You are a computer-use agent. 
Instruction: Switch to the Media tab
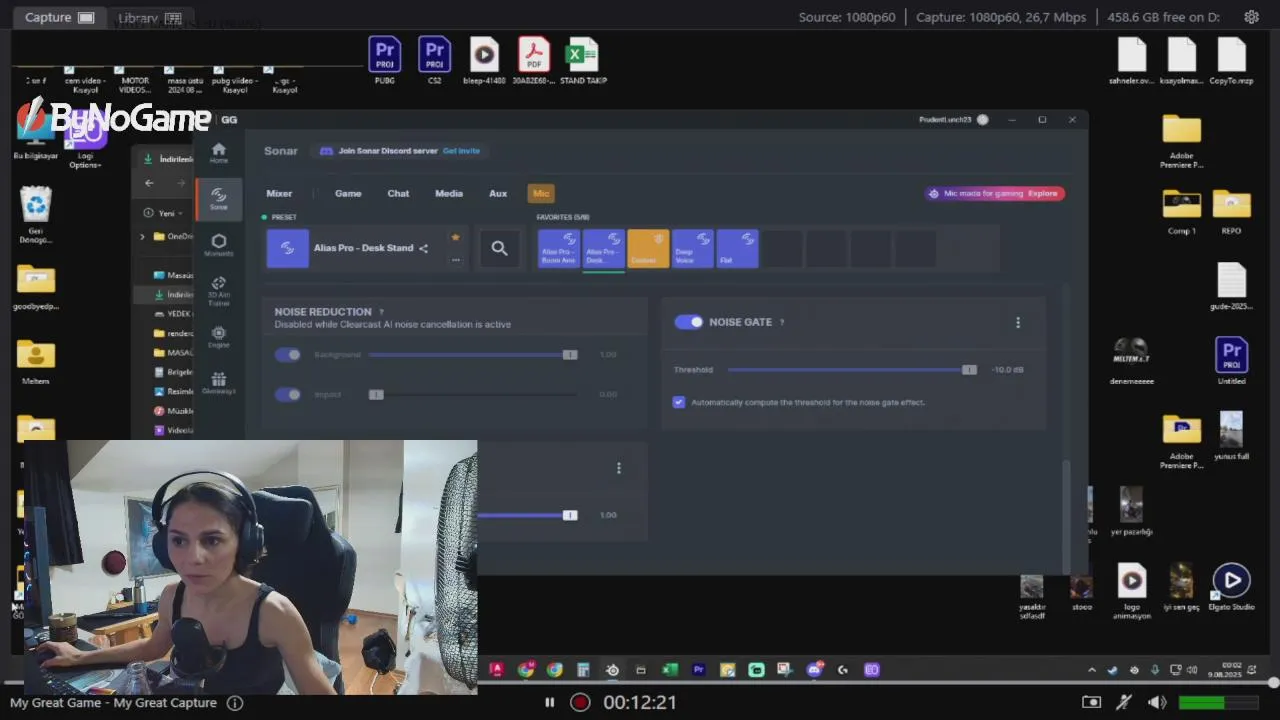point(449,194)
